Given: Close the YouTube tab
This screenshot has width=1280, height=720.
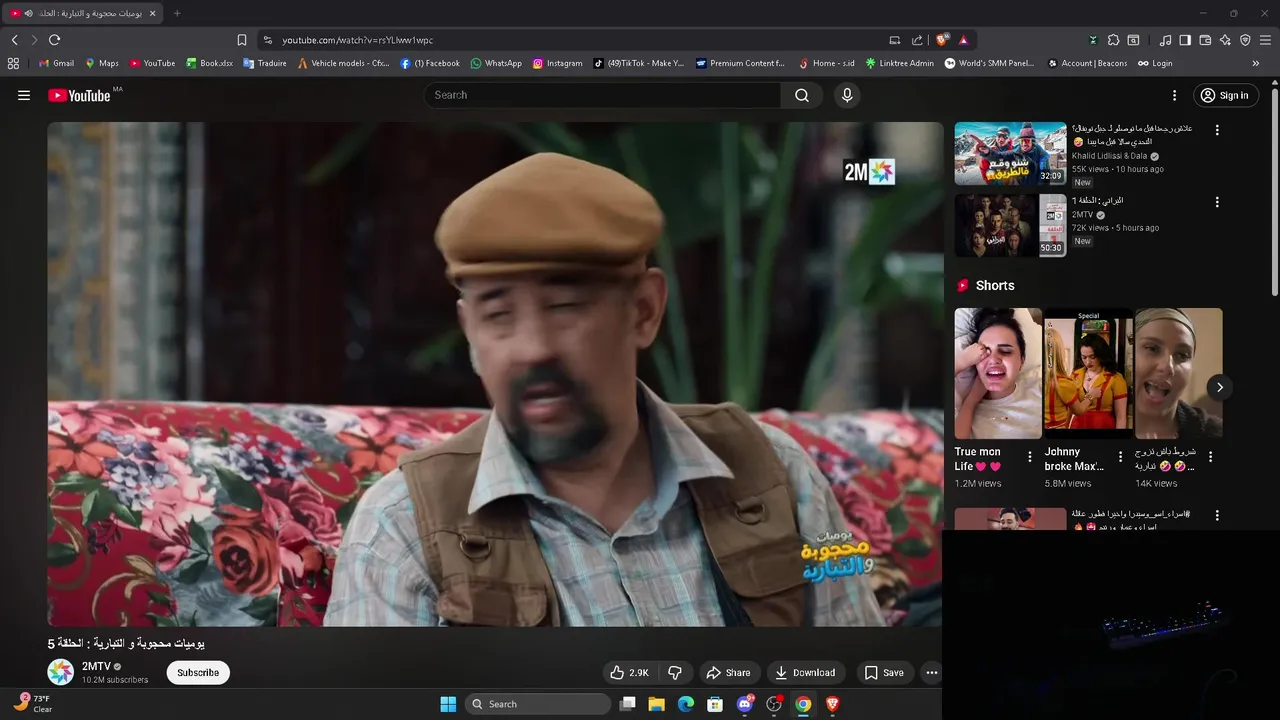Looking at the screenshot, I should (152, 13).
